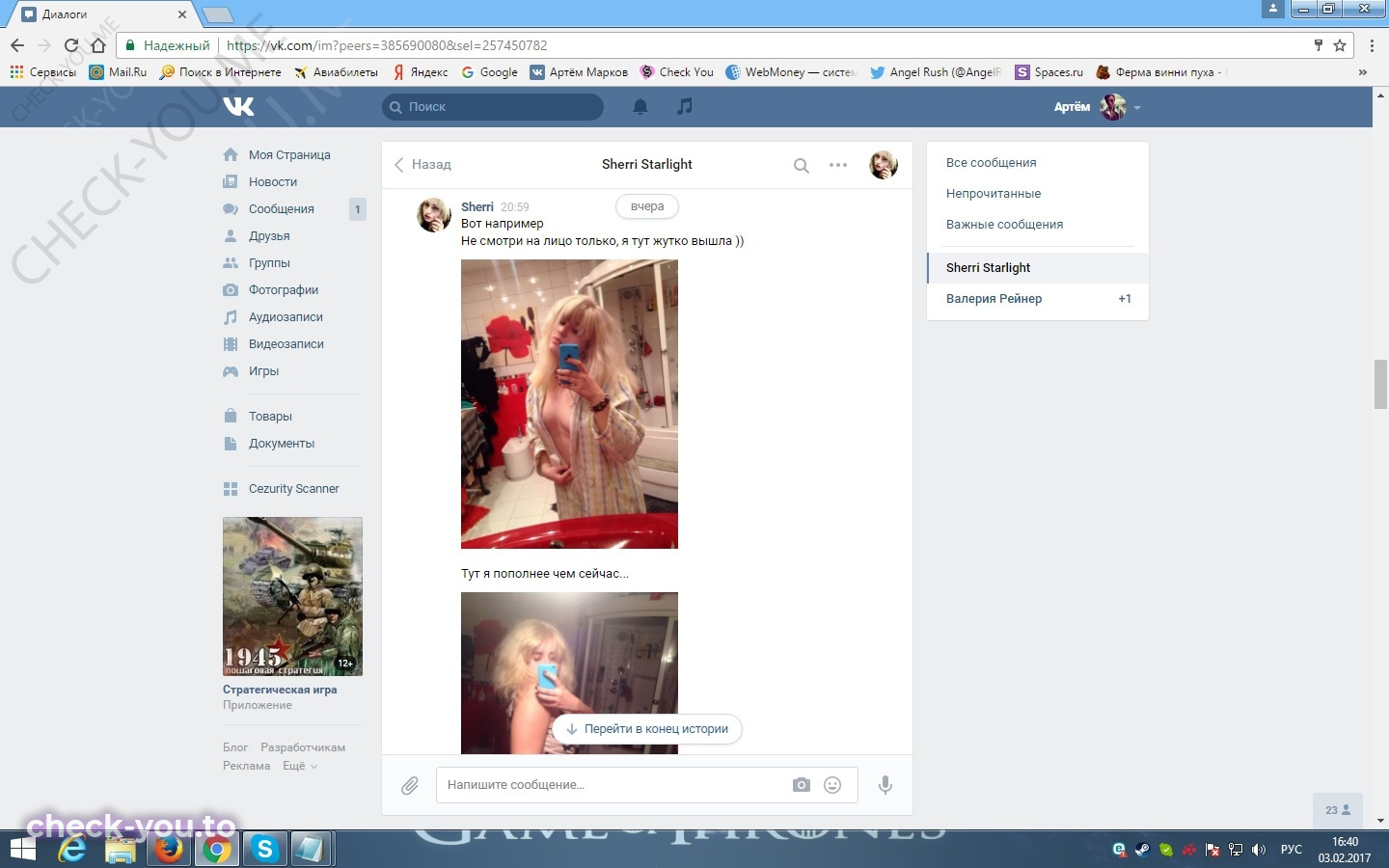This screenshot has width=1389, height=868.
Task: Open the Стратегическая игра app link
Action: [x=280, y=691]
